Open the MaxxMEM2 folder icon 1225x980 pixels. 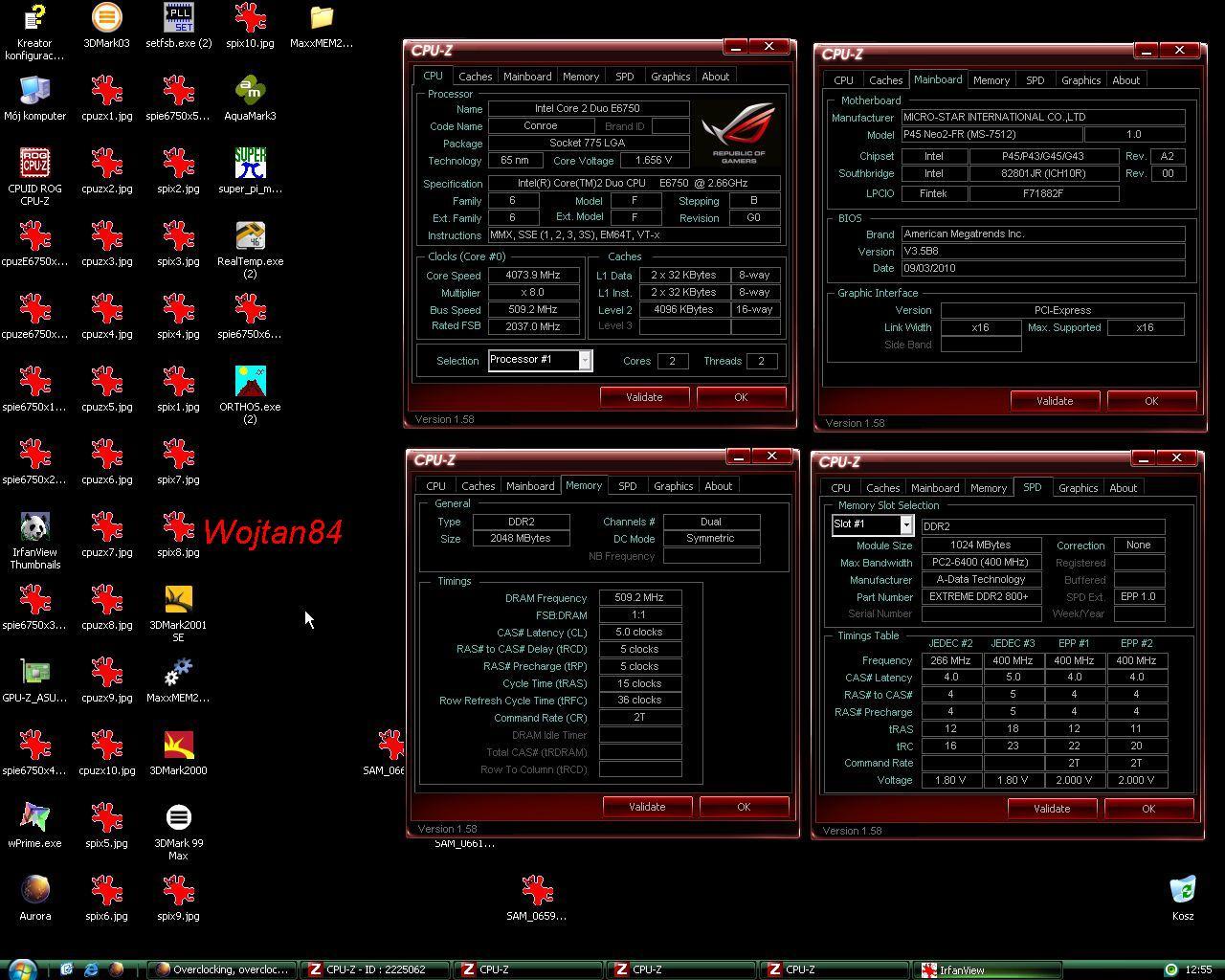[322, 24]
